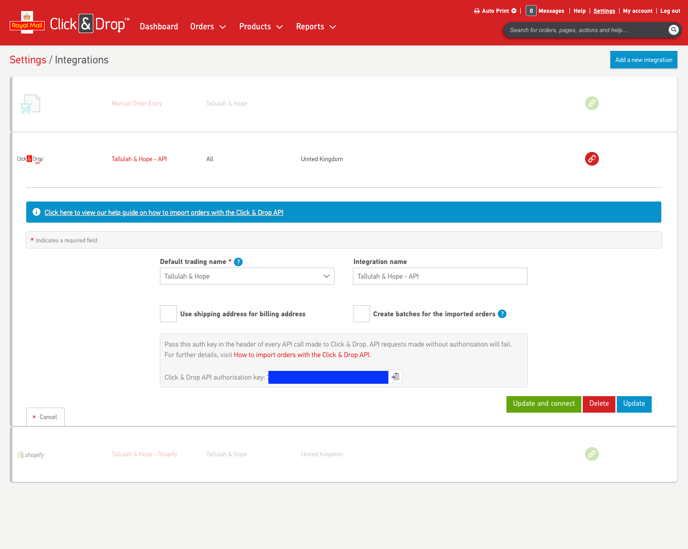Copy the API authorisation key icon
This screenshot has height=549, width=688.
(x=395, y=377)
